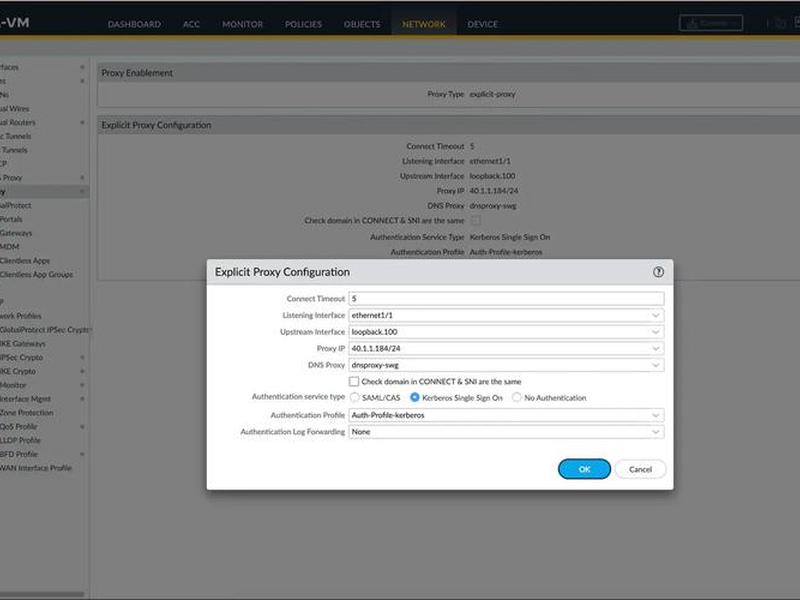Select the NETWORK tab

(x=423, y=24)
